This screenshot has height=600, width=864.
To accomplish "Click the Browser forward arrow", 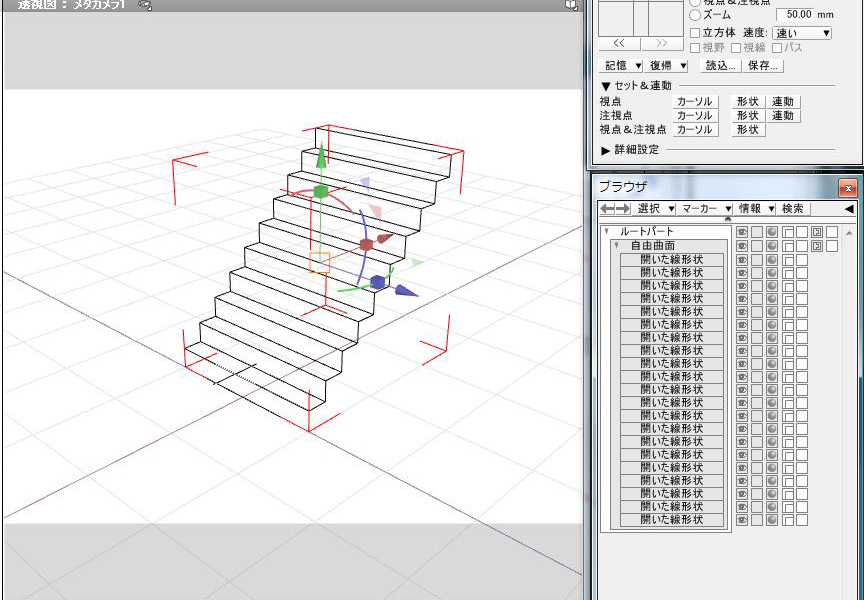I will point(623,208).
